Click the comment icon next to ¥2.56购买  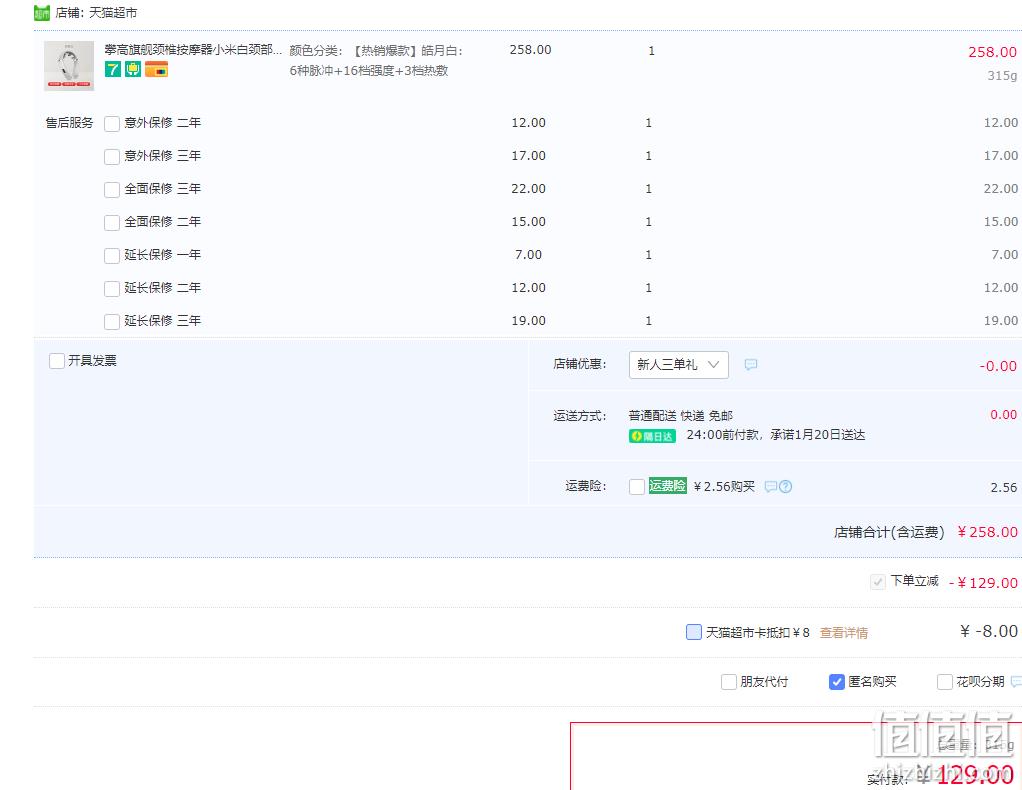click(770, 486)
